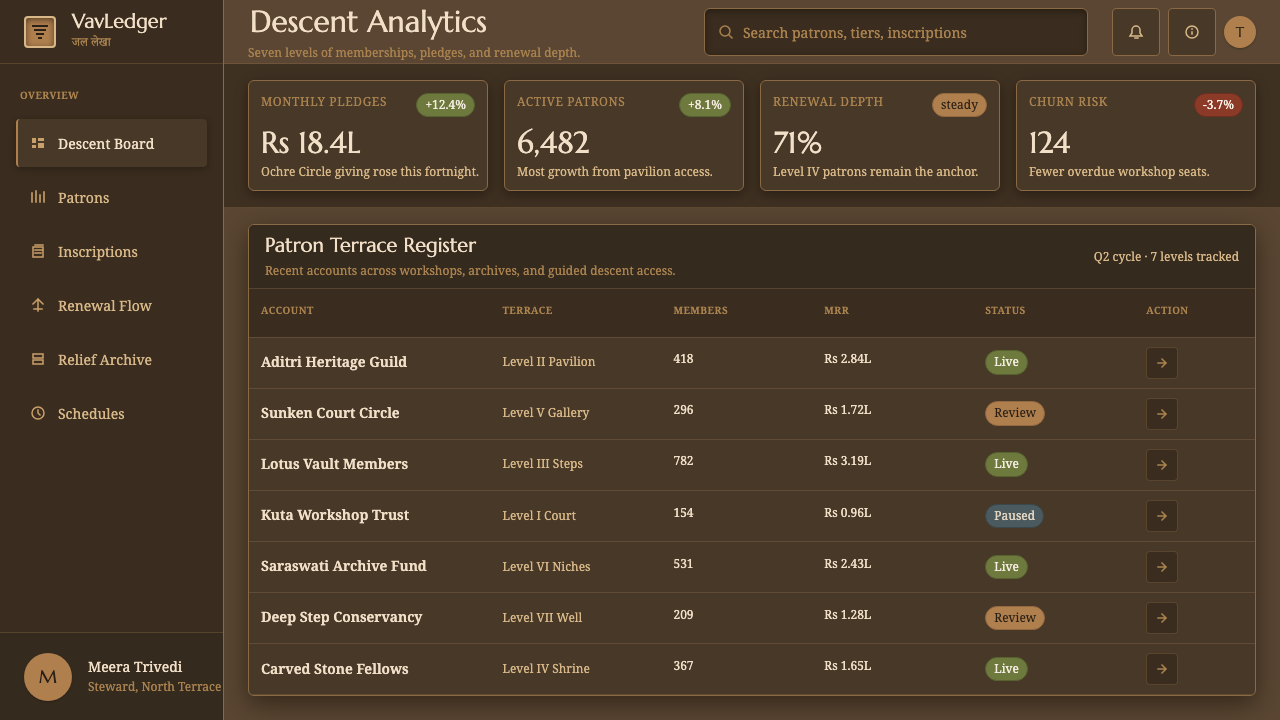Go to Descent Board
The image size is (1280, 720).
pos(112,143)
